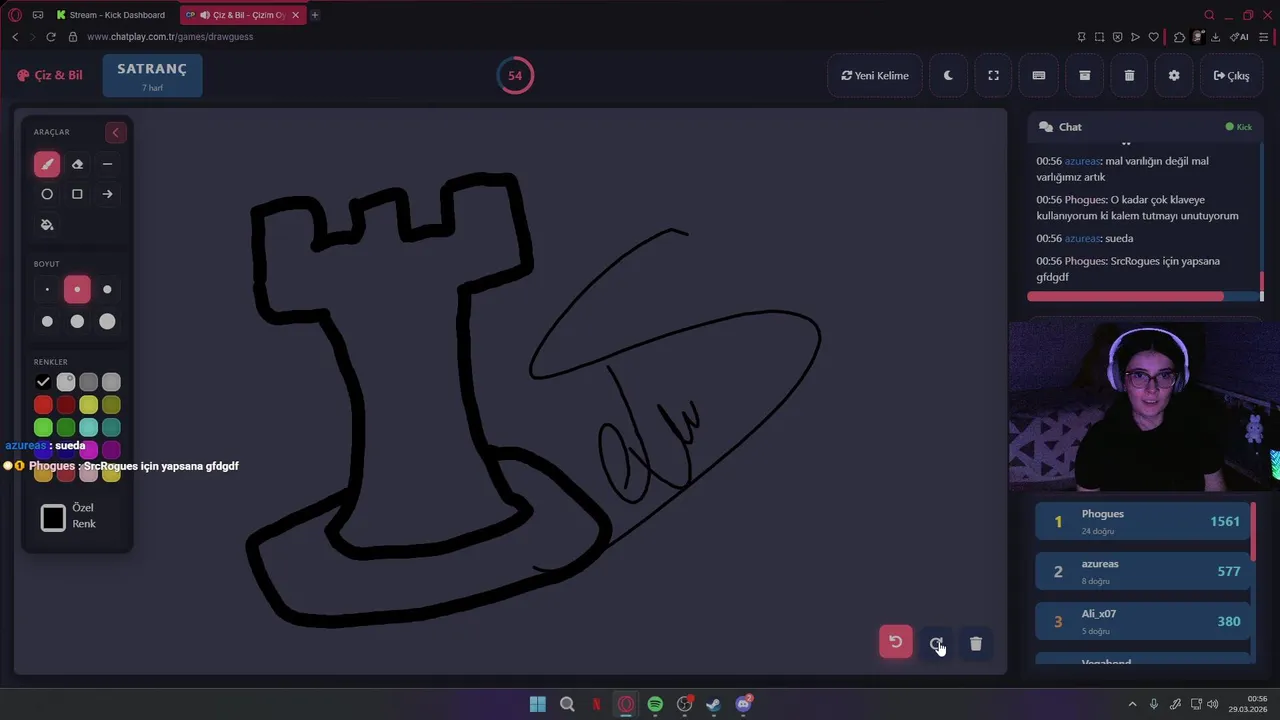1280x720 pixels.
Task: Select the straight line tool
Action: pos(107,164)
